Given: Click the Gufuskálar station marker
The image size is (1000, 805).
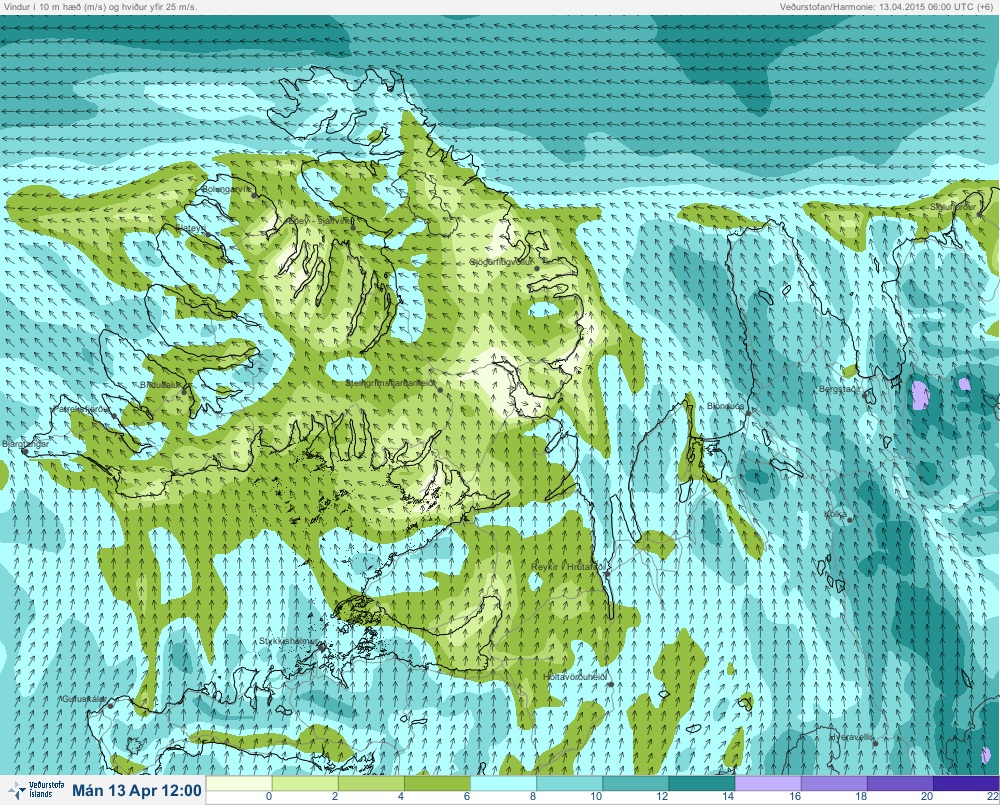Looking at the screenshot, I should [110, 705].
